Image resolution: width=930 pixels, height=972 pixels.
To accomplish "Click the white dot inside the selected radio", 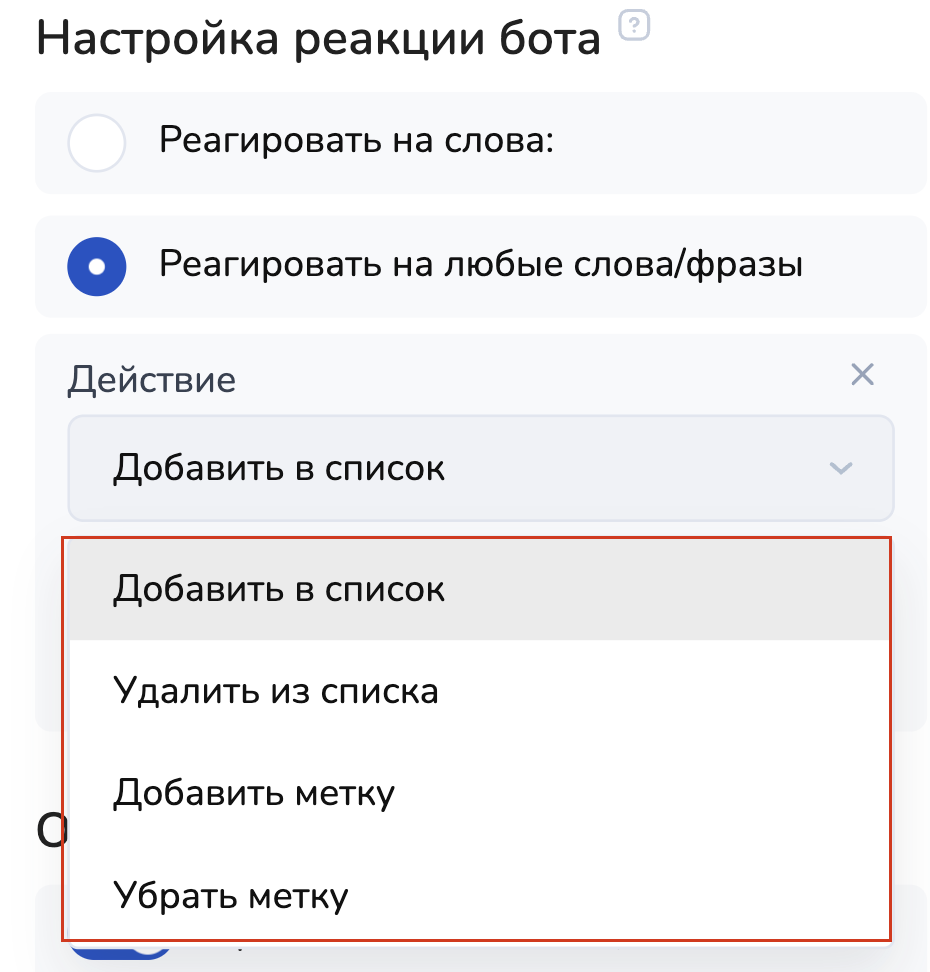I will coord(96,267).
